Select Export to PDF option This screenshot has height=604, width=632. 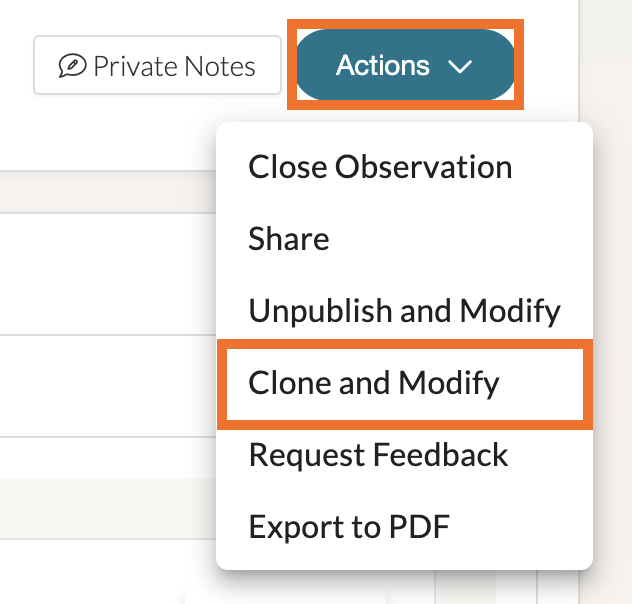[349, 526]
